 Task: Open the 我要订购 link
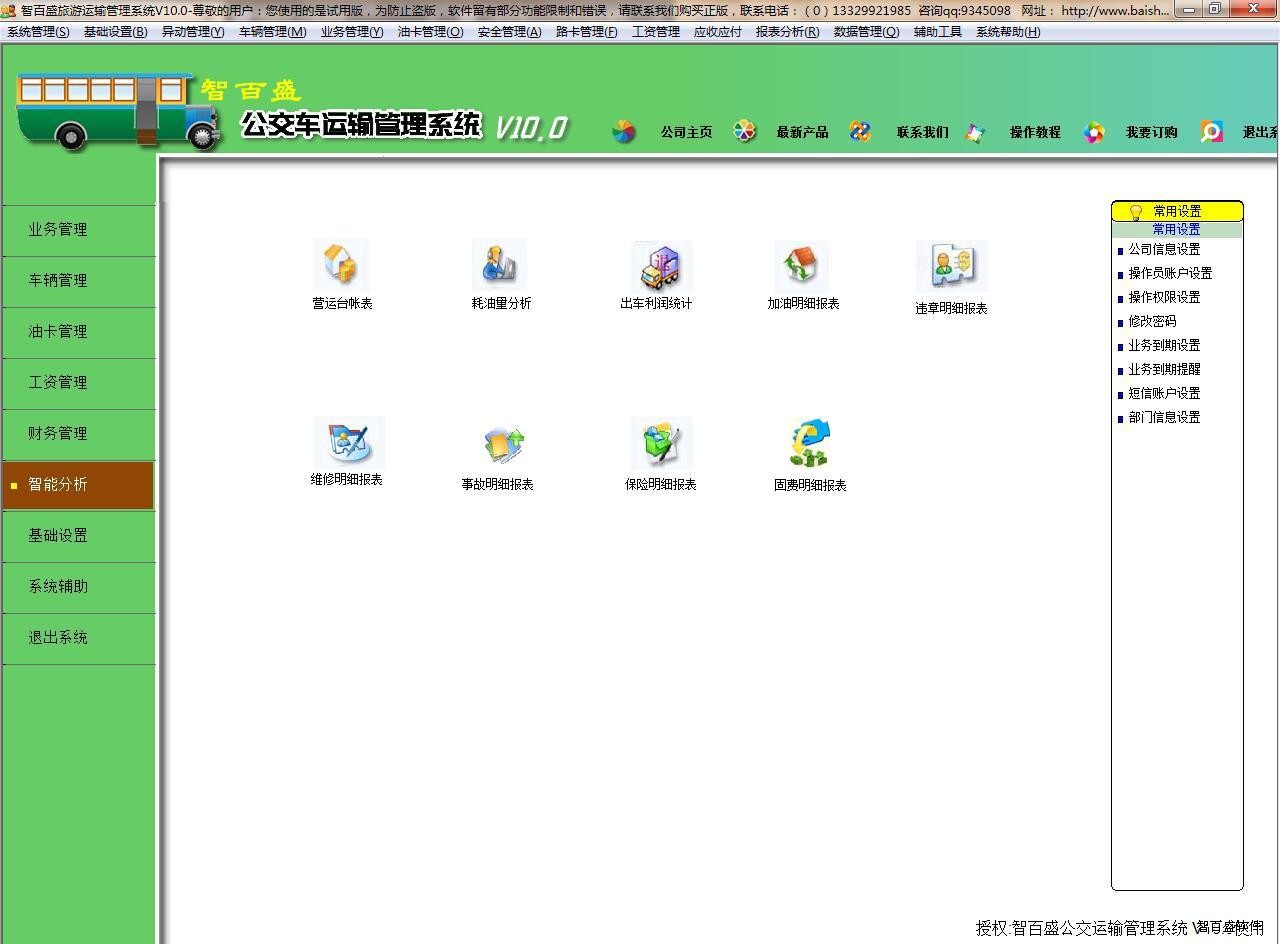coord(1151,132)
